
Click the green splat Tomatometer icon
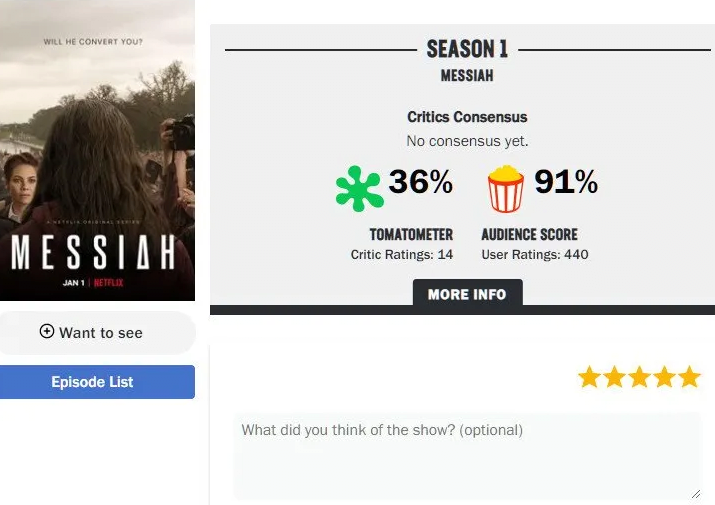tap(359, 188)
